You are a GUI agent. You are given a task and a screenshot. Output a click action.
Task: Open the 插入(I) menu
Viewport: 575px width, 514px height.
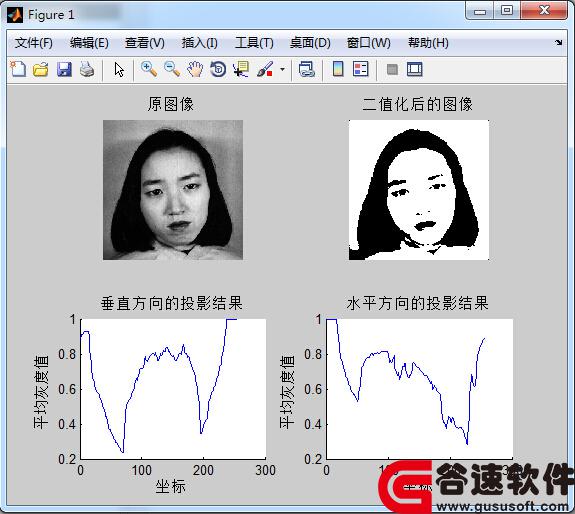[x=199, y=43]
